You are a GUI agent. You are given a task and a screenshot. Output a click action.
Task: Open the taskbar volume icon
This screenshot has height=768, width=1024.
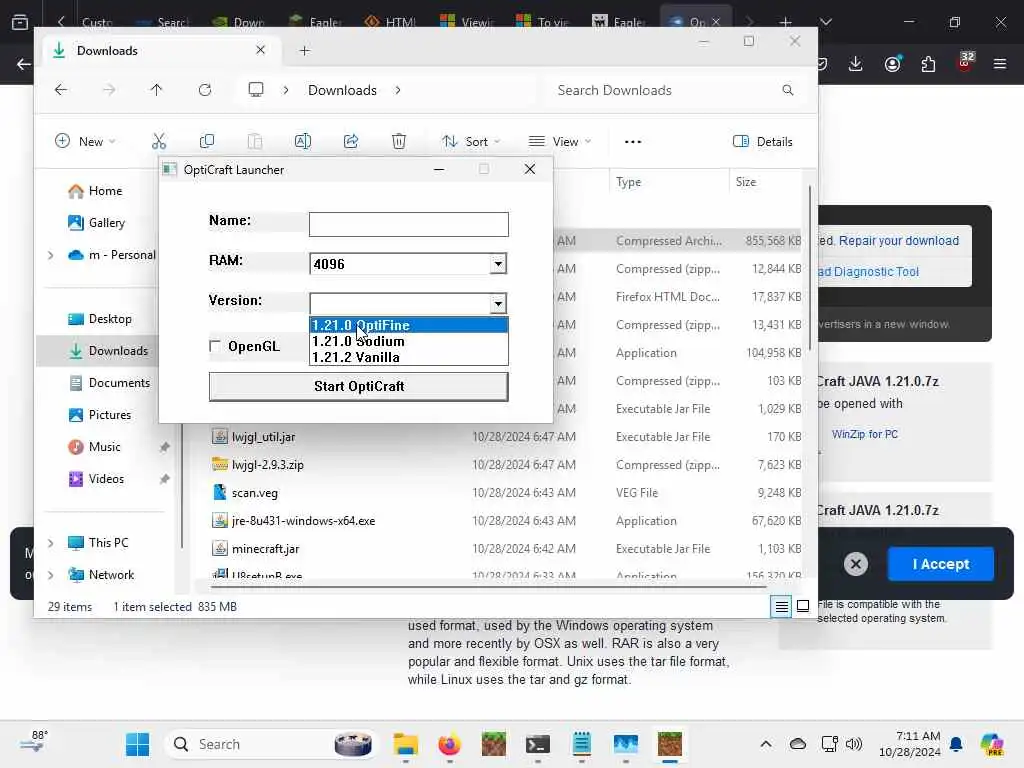[854, 744]
